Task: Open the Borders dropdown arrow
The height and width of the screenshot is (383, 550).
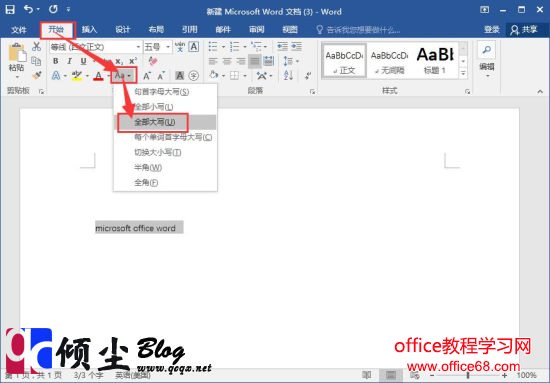Action: pos(244,76)
